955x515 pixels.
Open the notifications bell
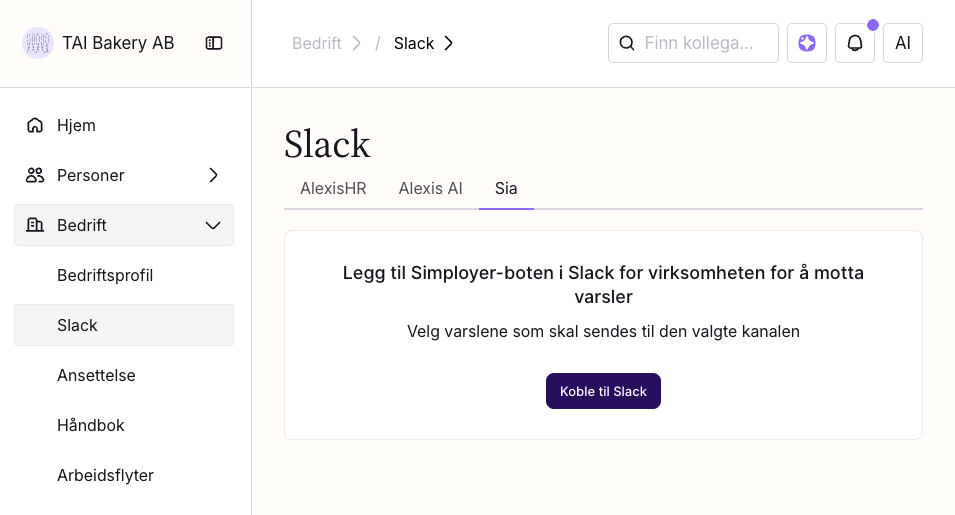pyautogui.click(x=855, y=43)
